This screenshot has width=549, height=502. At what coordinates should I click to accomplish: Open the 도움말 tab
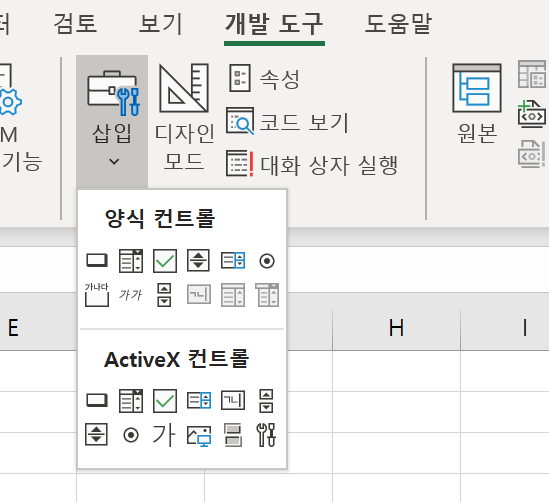pyautogui.click(x=398, y=24)
